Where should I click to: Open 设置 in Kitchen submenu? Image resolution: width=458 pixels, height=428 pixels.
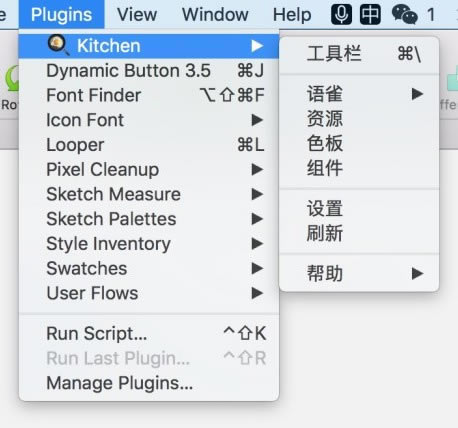[x=359, y=209]
